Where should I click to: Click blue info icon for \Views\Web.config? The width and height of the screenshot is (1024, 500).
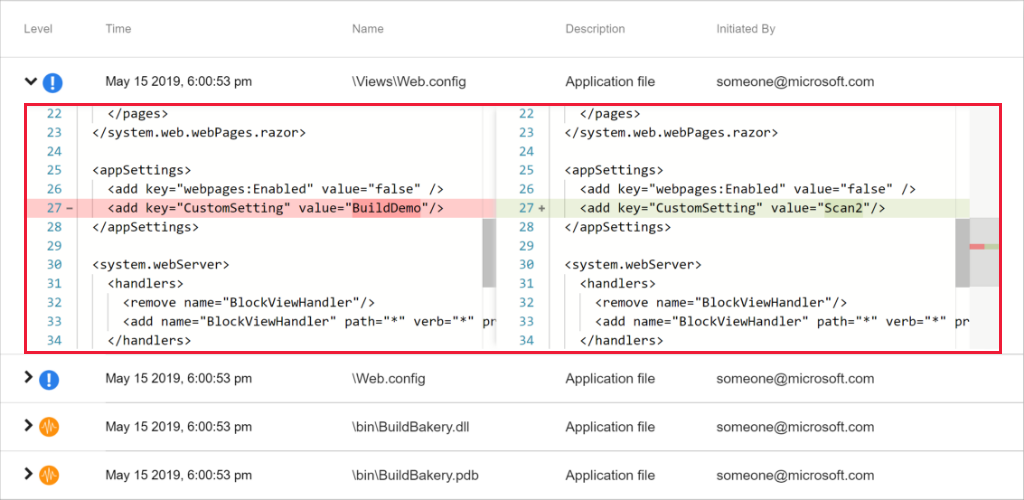53,82
